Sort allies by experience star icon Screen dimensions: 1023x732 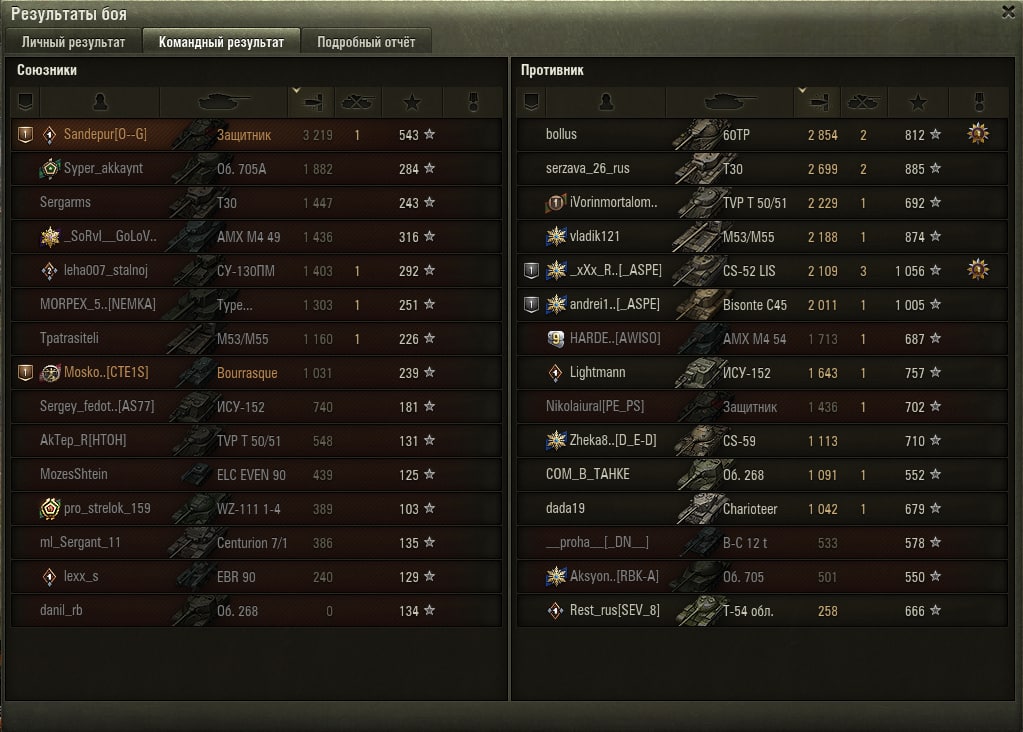tap(412, 102)
